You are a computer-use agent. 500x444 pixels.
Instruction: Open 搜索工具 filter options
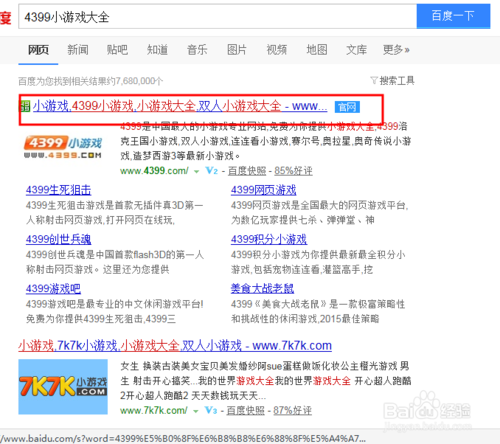397,81
